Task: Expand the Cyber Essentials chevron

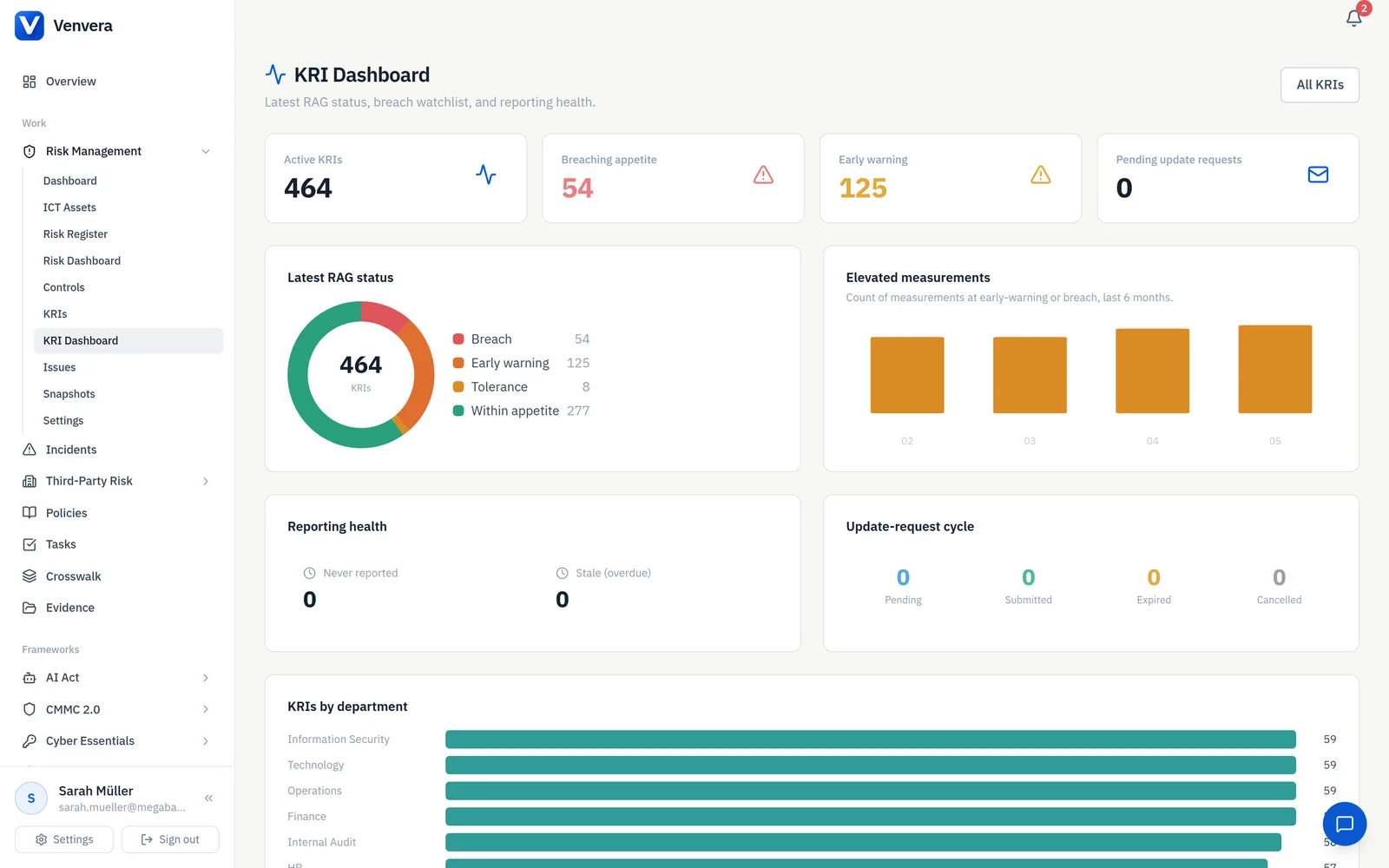Action: [206, 741]
